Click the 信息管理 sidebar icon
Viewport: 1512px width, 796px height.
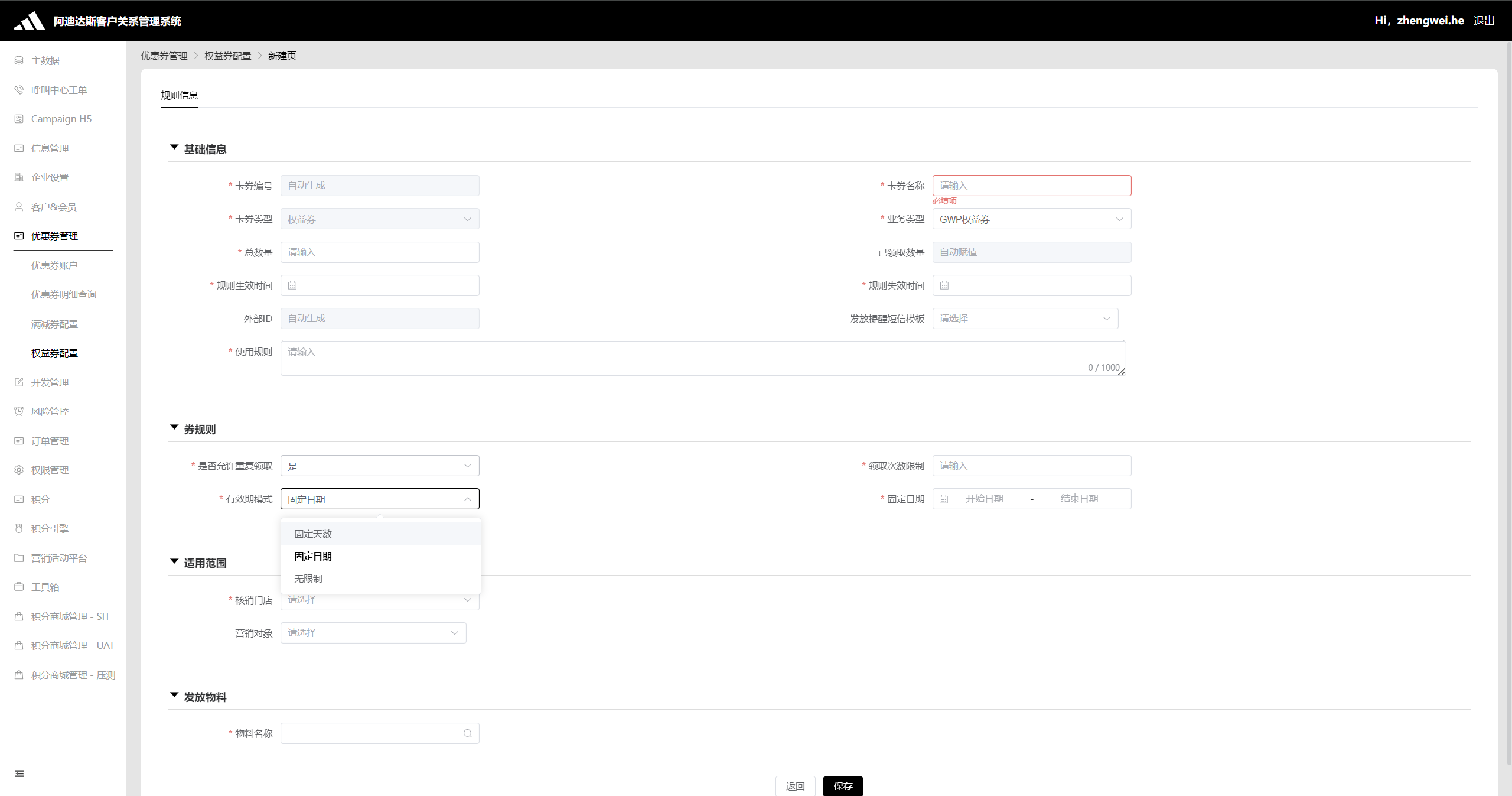coord(19,148)
